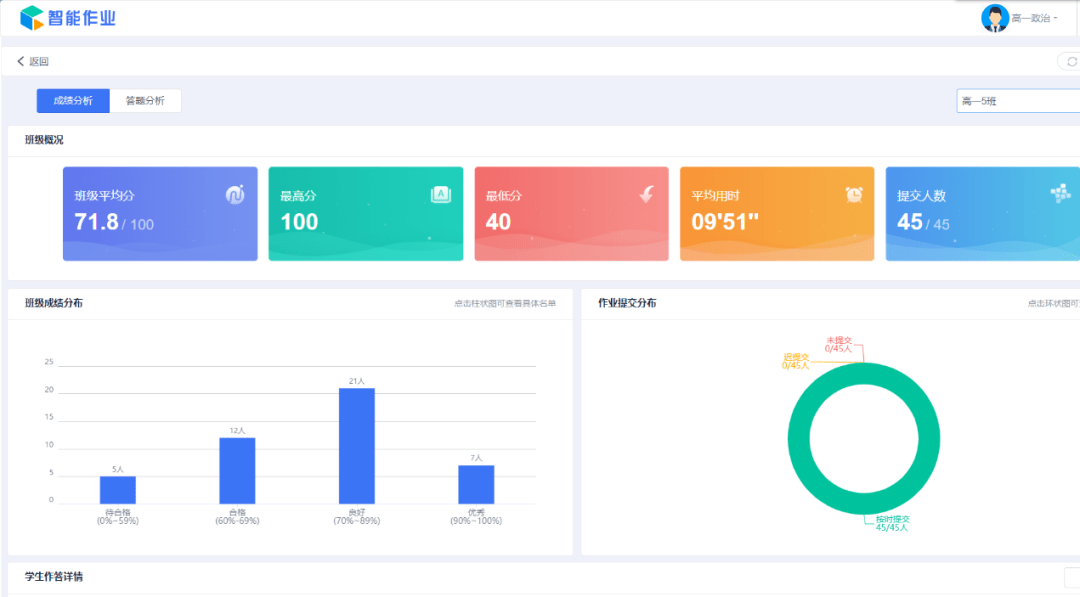Select the 优秀 (90%-100%) bar
Viewport: 1080px width, 597px height.
pyautogui.click(x=476, y=484)
